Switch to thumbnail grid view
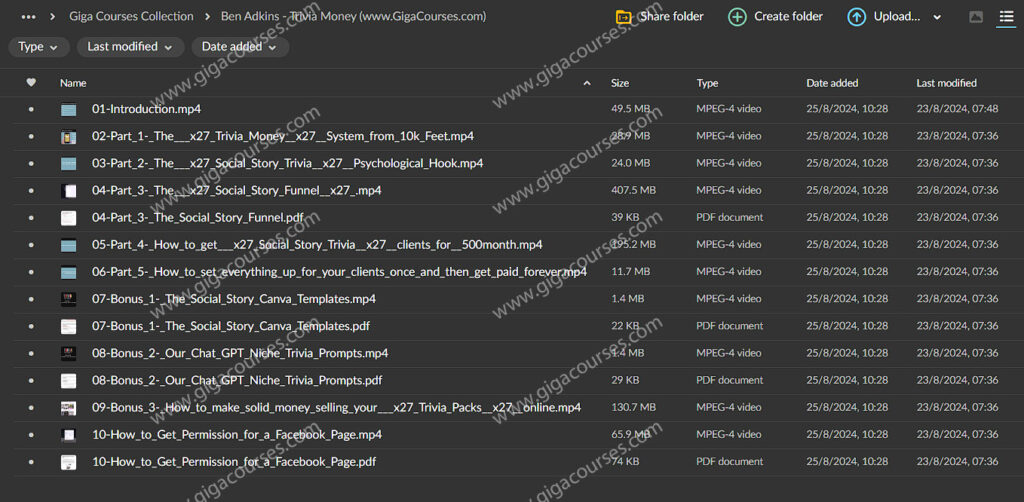 (976, 17)
